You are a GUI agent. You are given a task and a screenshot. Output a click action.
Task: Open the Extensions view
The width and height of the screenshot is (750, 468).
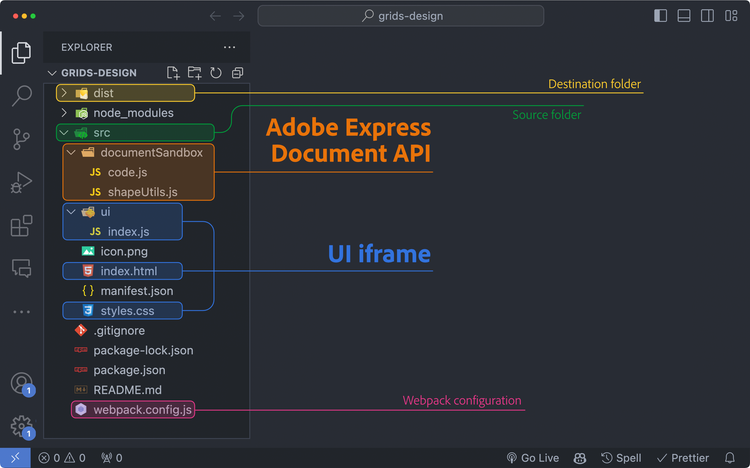coord(21,226)
